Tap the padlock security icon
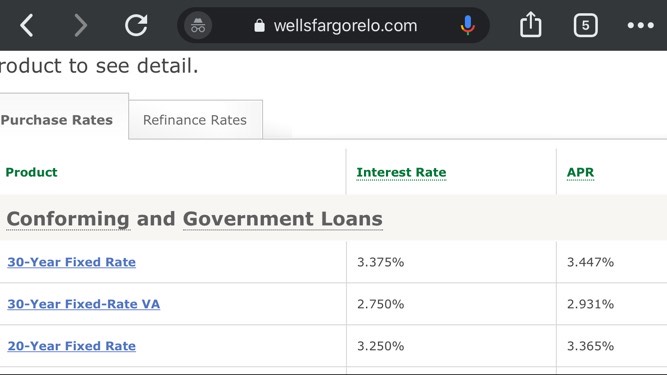This screenshot has width=667, height=375. pos(259,26)
